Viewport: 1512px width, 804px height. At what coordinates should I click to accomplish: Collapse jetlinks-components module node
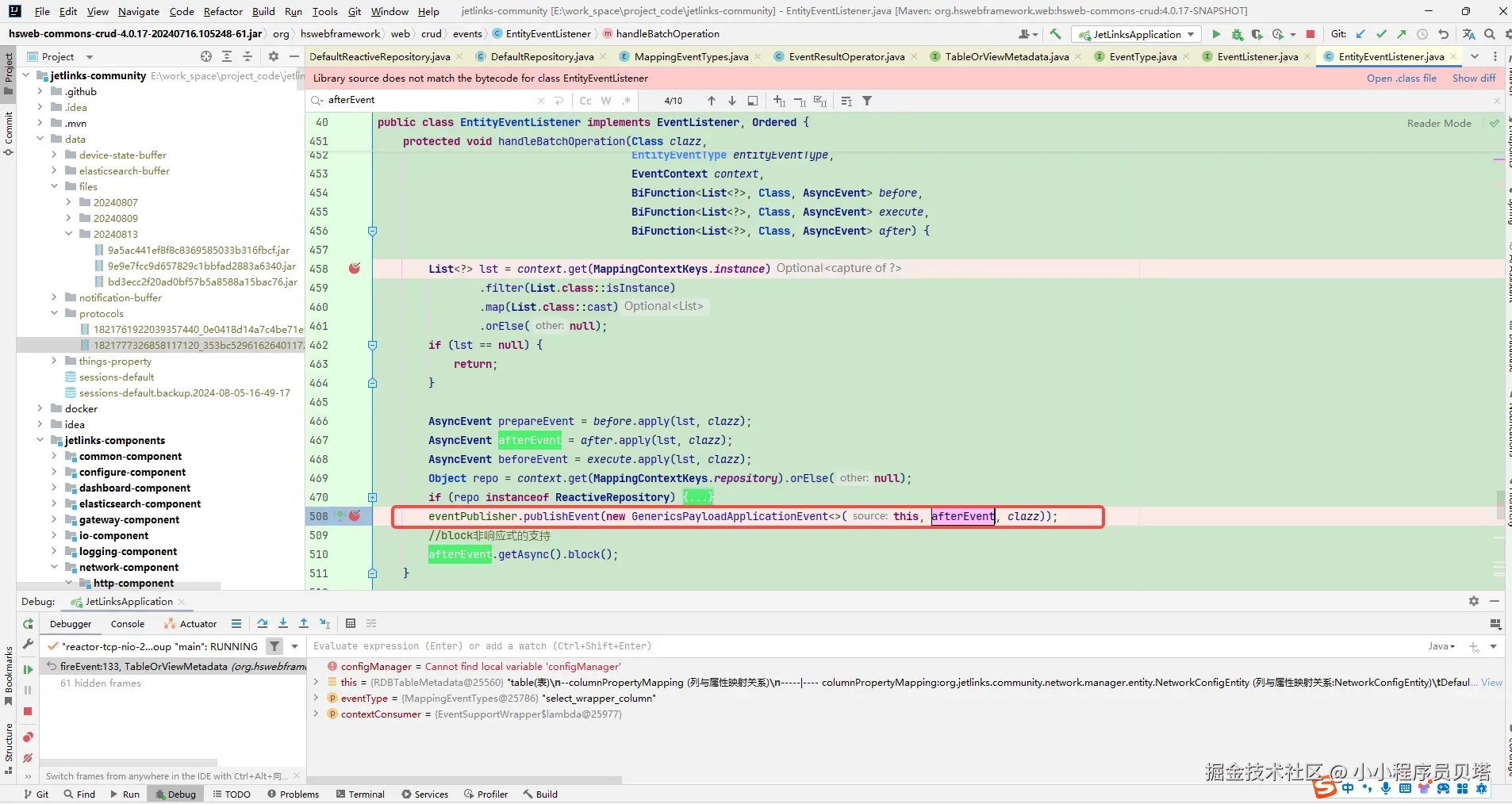tap(40, 440)
